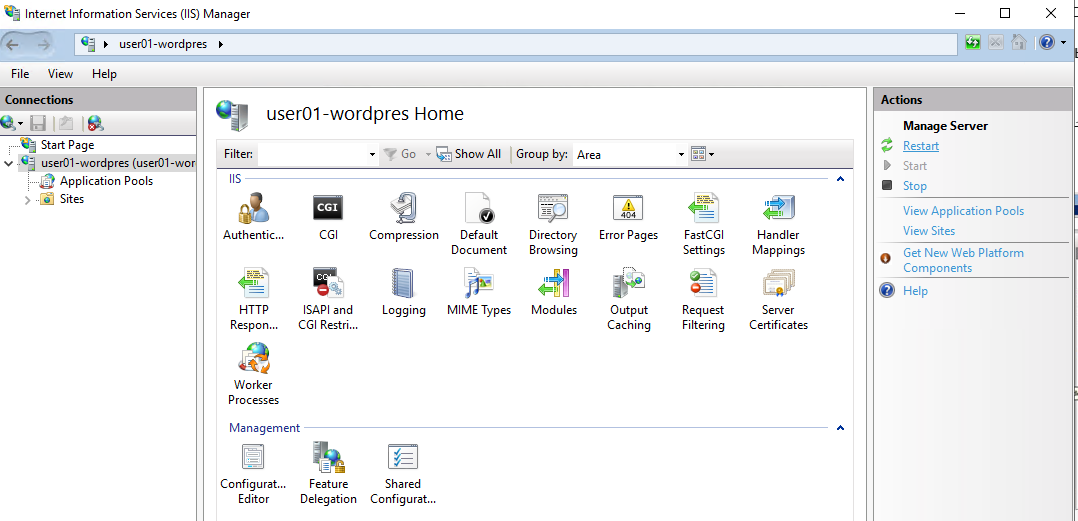
Task: Select Application Pools in tree
Action: pyautogui.click(x=107, y=181)
